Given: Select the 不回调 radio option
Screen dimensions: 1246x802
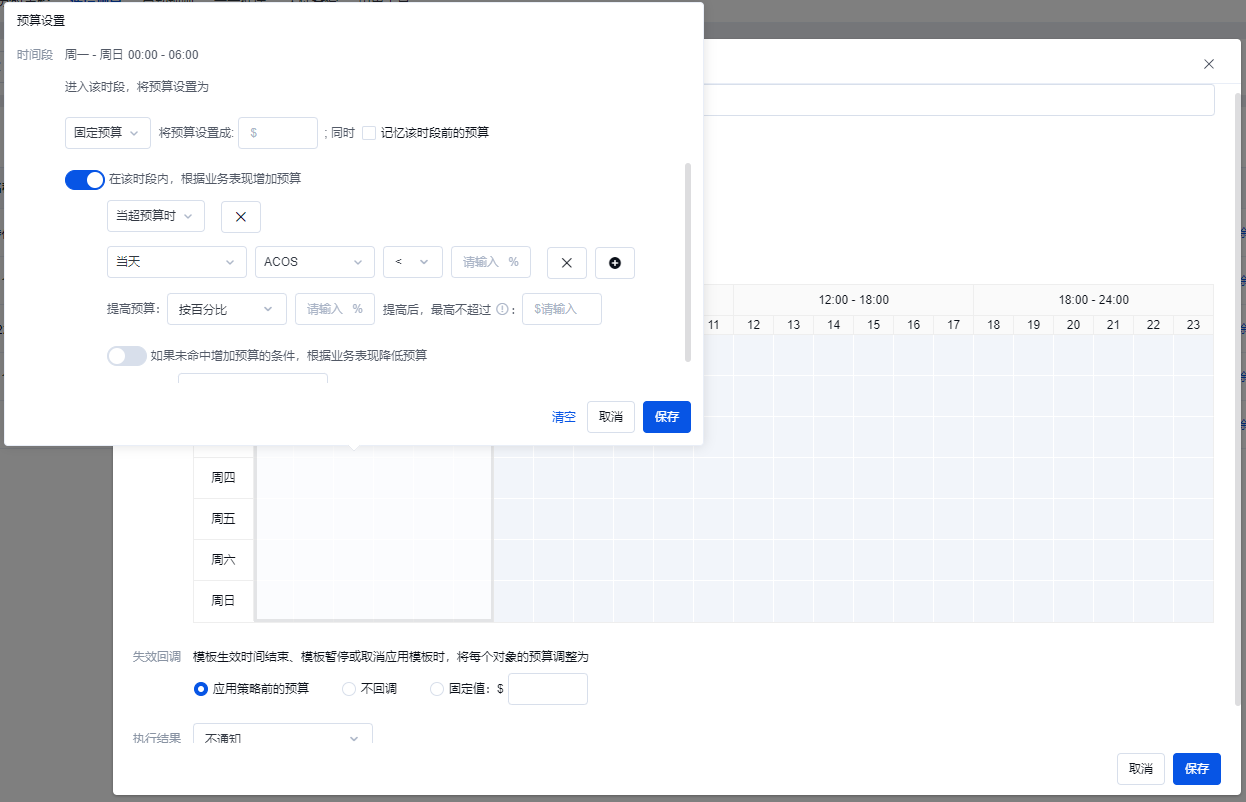Looking at the screenshot, I should 349,689.
